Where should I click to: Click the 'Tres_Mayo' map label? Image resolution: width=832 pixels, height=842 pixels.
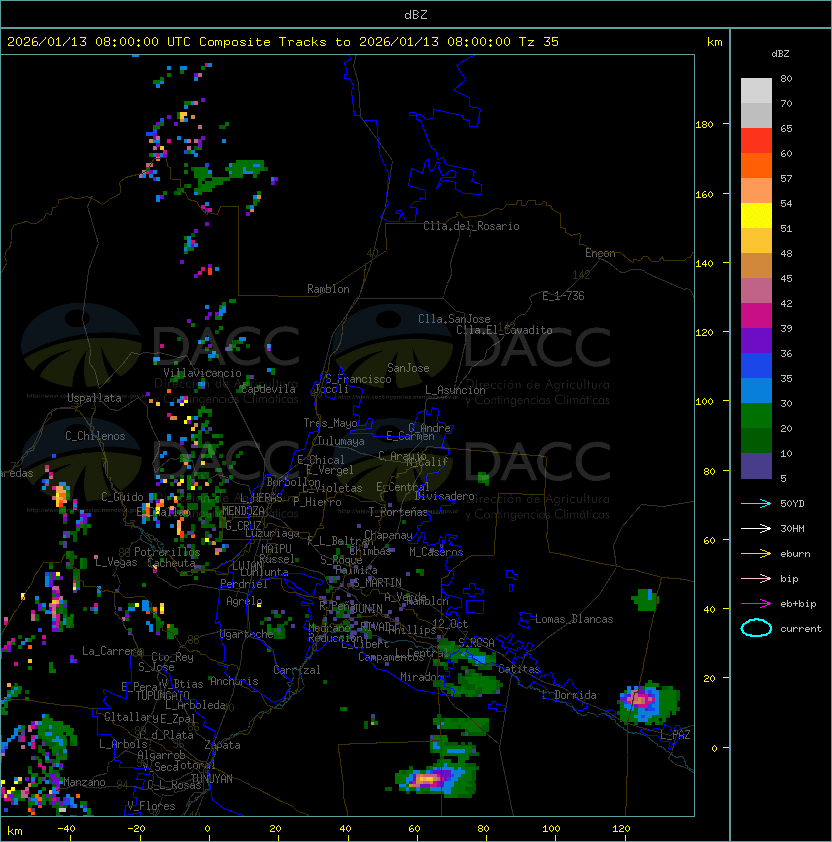(330, 423)
